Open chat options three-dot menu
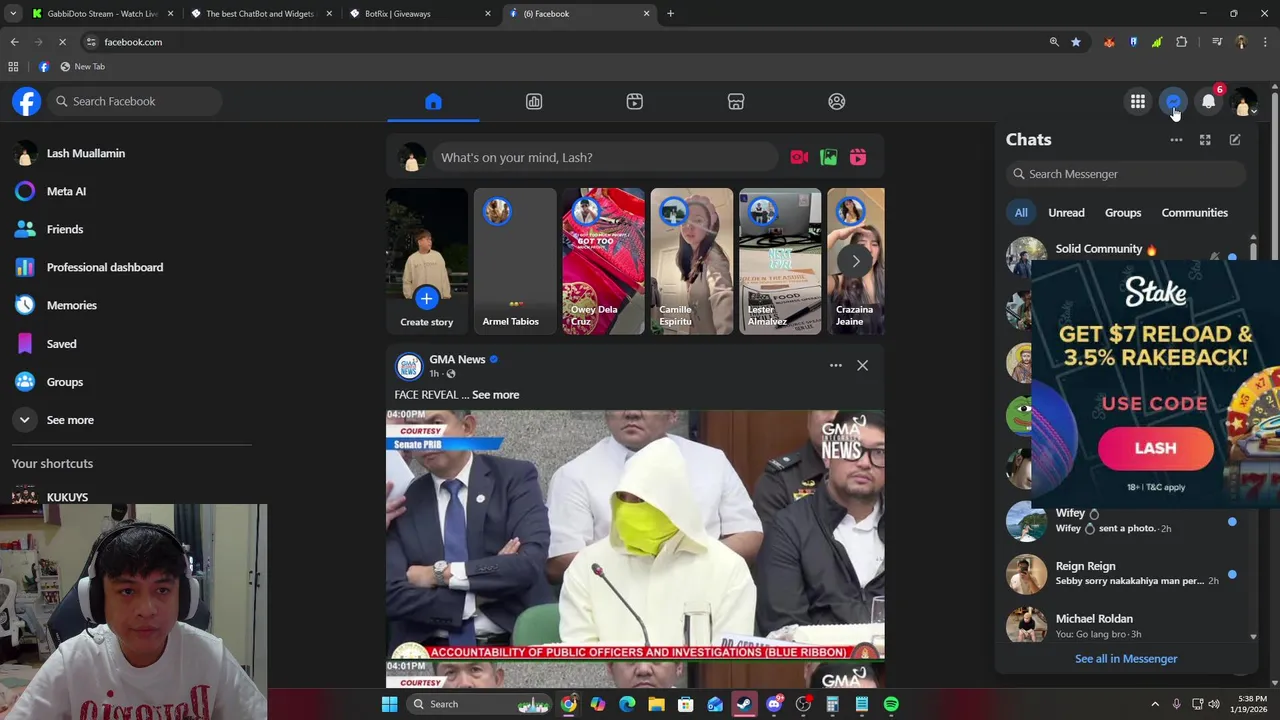This screenshot has height=720, width=1280. (1176, 140)
